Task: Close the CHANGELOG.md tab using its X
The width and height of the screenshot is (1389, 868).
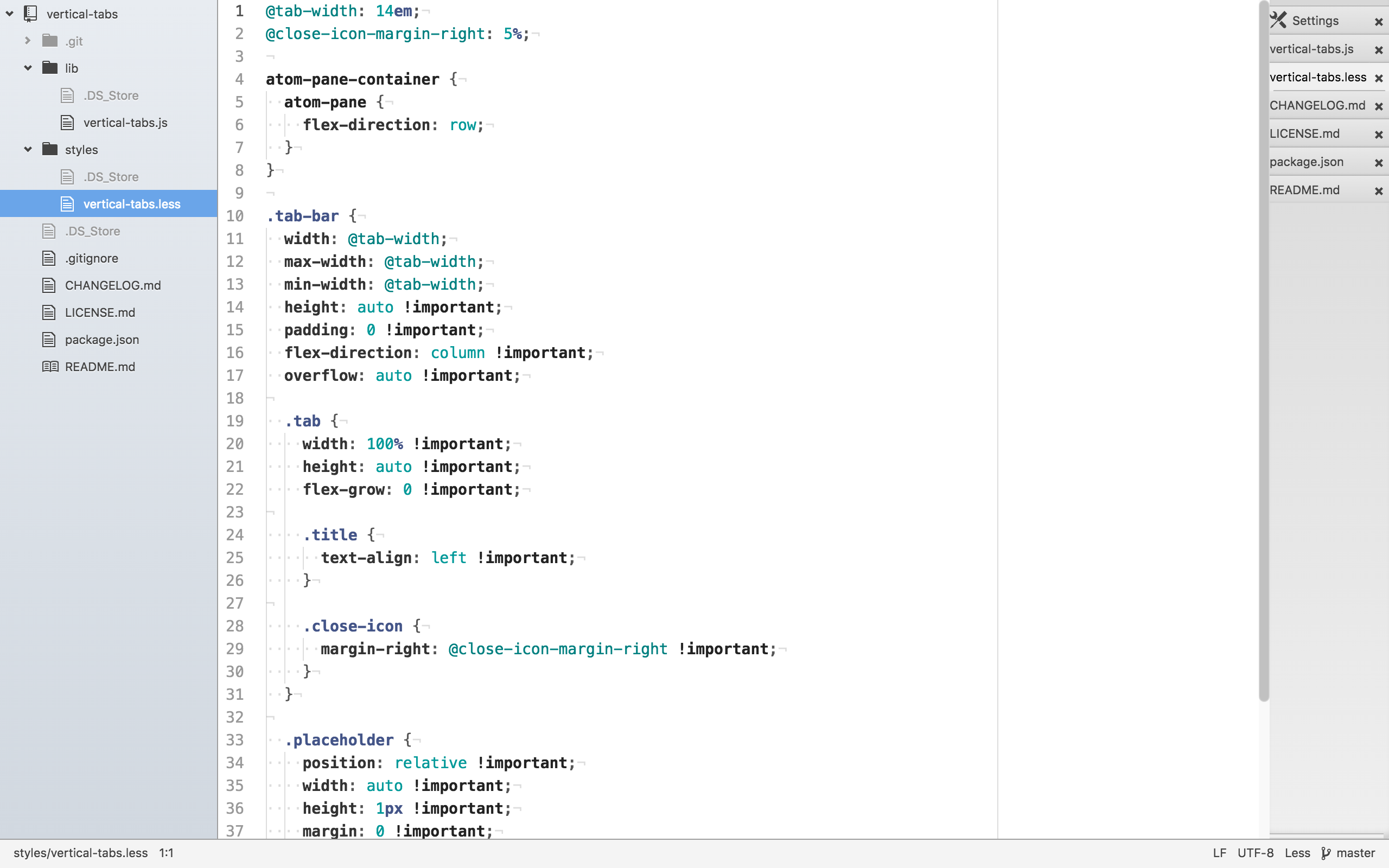Action: [1378, 107]
